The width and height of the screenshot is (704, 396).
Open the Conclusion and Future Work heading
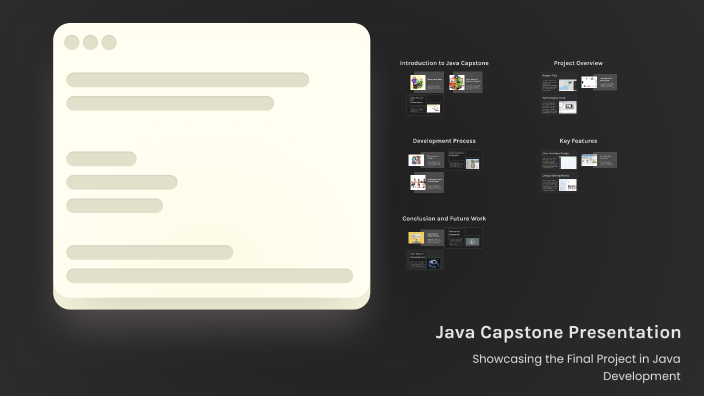(444, 219)
